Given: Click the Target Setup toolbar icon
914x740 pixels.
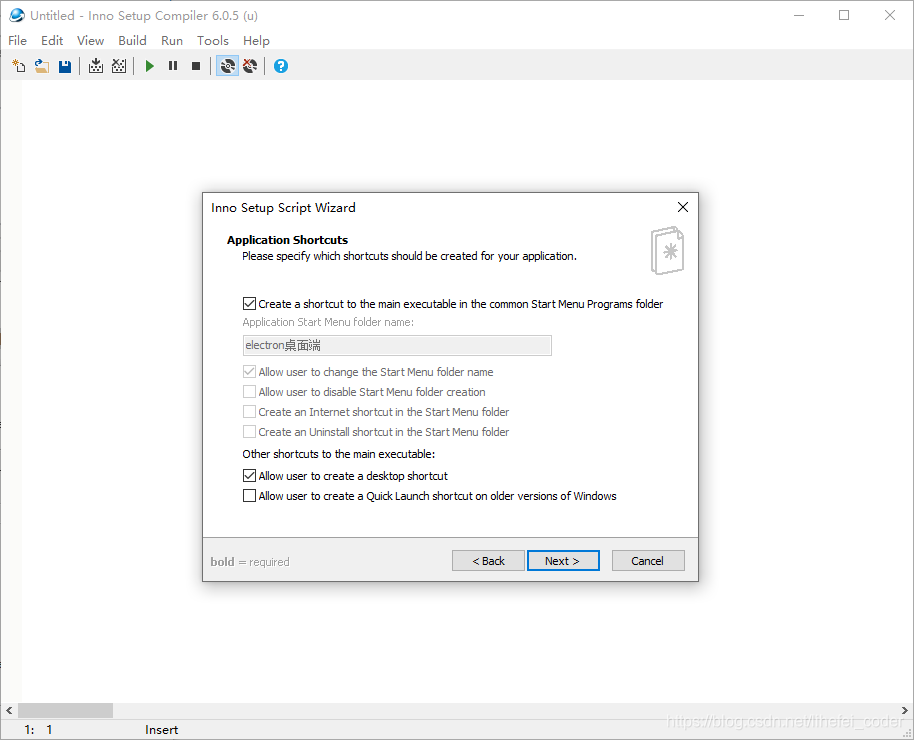Looking at the screenshot, I should pos(227,66).
